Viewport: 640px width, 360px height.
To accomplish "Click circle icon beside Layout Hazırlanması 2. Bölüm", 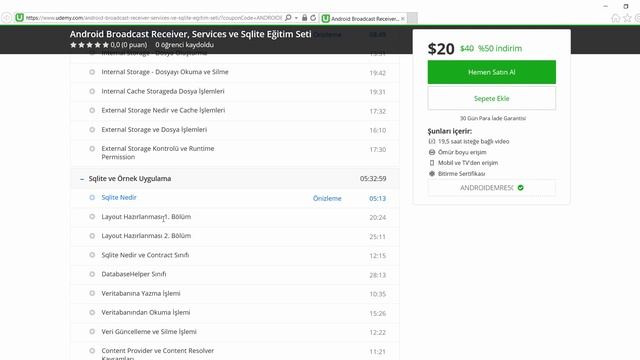I will (x=92, y=236).
